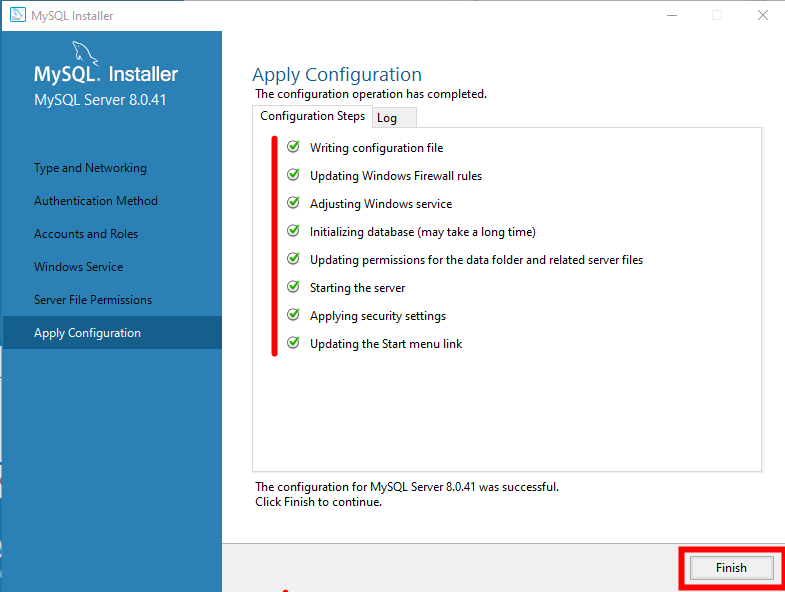Click 'Updating the Start menu link' text
The width and height of the screenshot is (785, 592).
[386, 344]
